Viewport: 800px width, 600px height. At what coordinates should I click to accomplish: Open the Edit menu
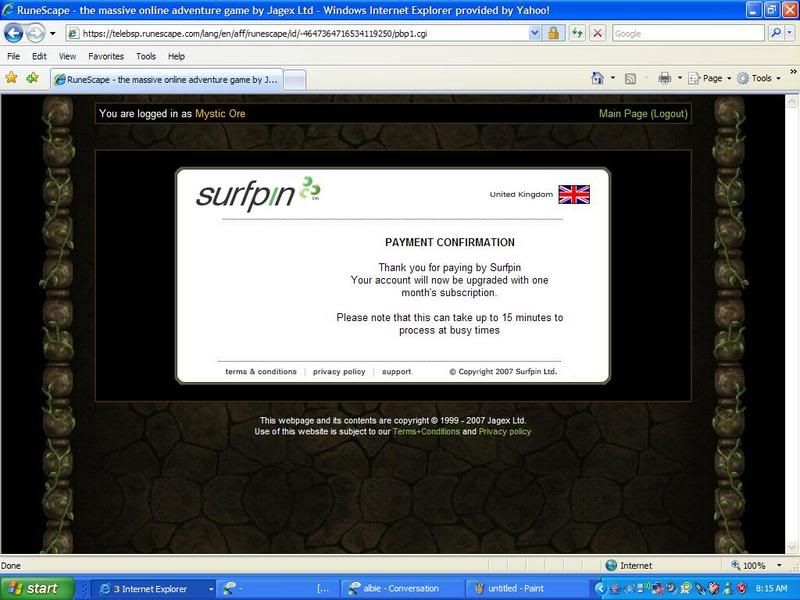click(39, 56)
